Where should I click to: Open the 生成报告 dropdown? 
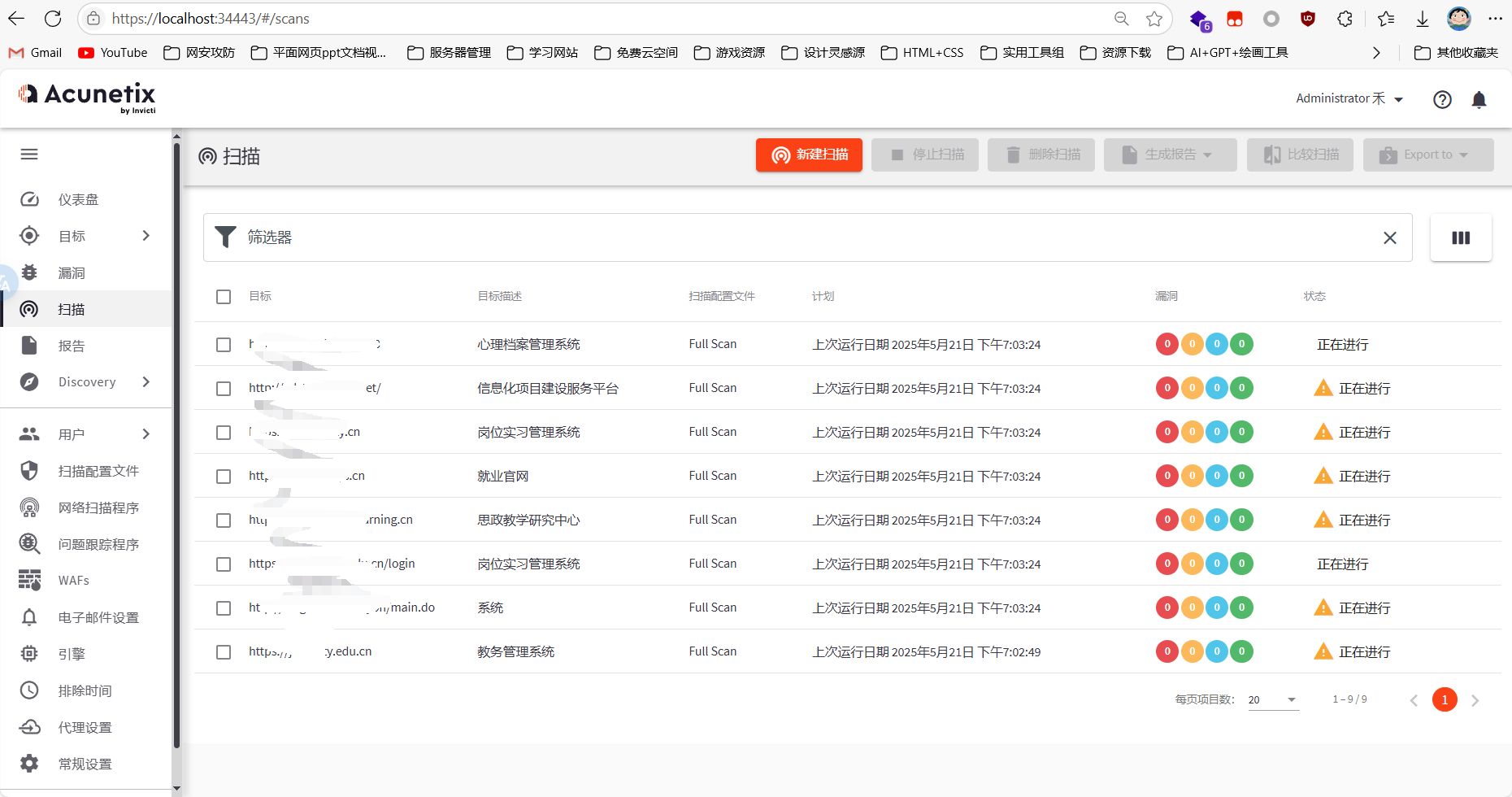click(1171, 155)
